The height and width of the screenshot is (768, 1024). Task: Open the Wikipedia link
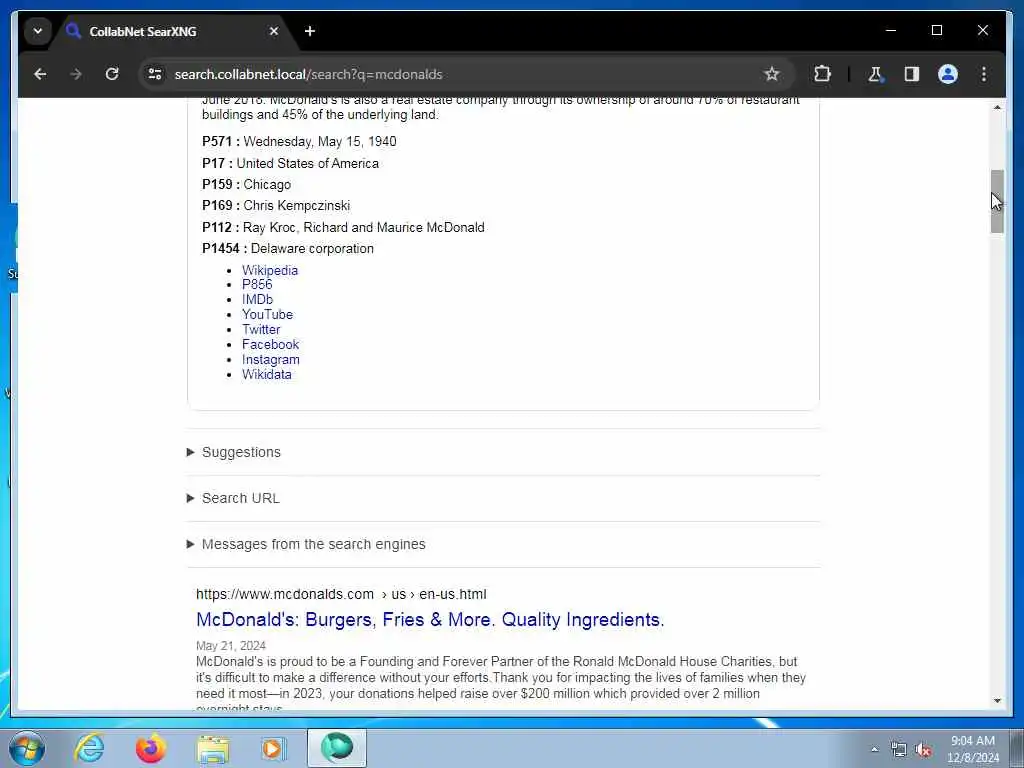tap(270, 270)
